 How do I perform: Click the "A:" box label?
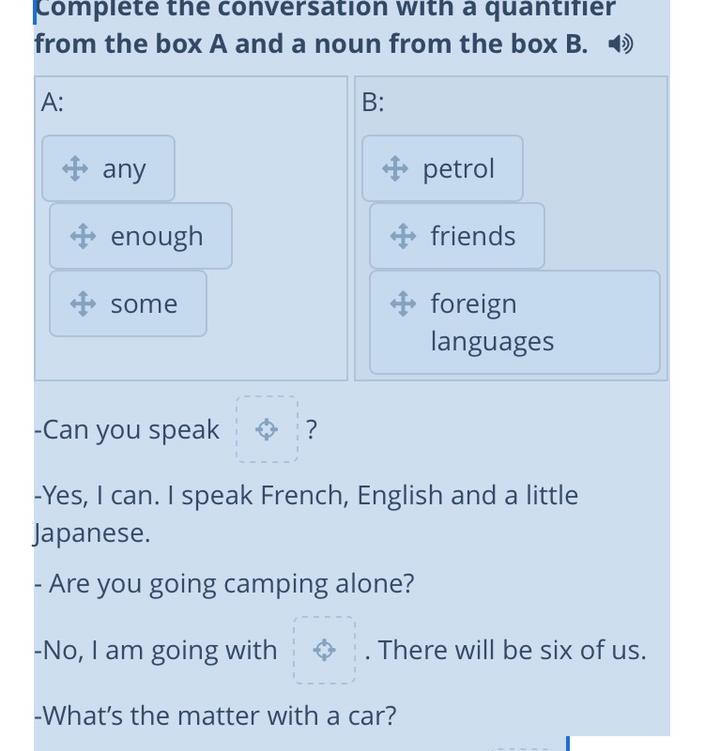click(52, 102)
